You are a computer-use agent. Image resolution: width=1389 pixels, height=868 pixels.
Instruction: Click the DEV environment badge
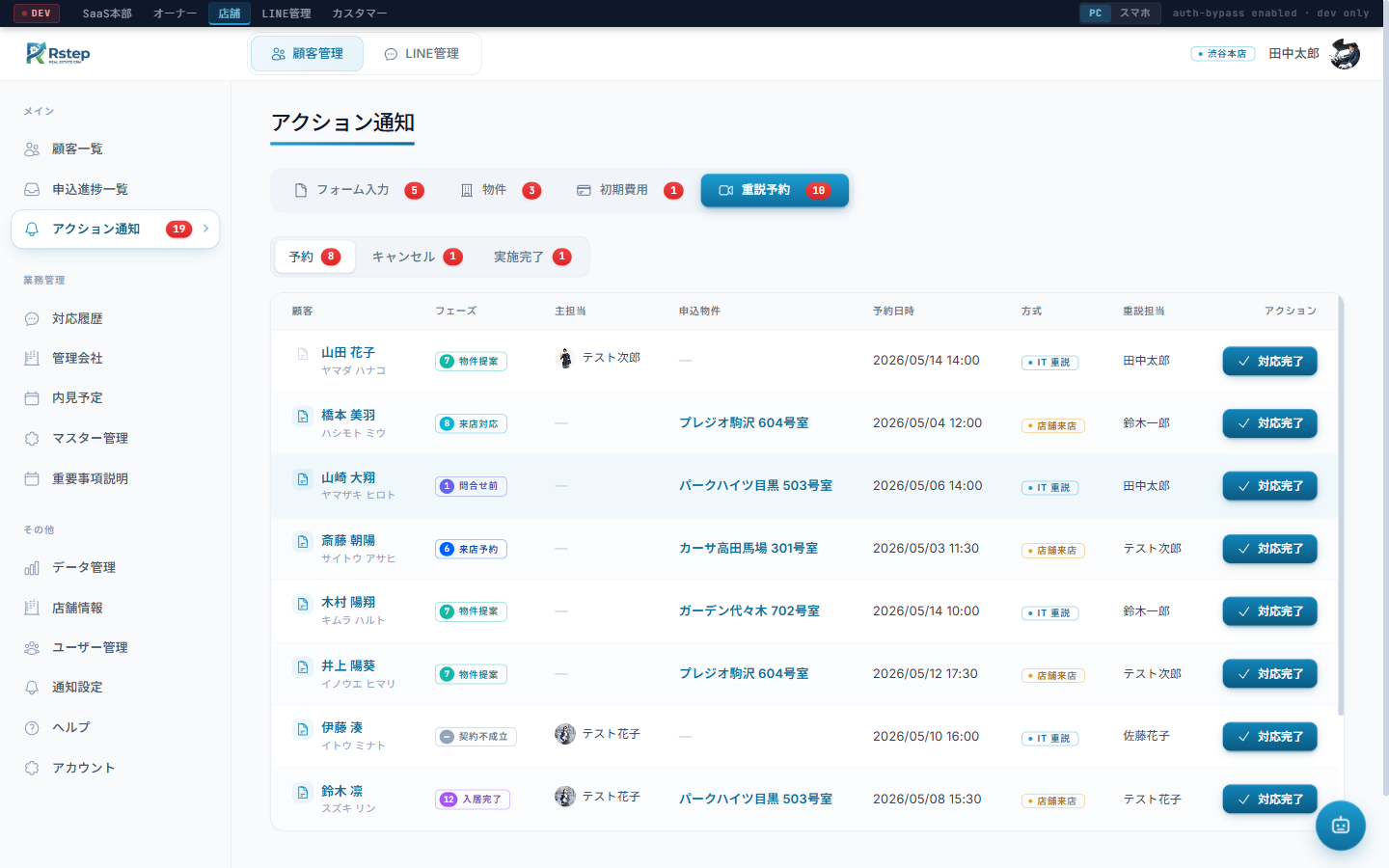click(37, 14)
